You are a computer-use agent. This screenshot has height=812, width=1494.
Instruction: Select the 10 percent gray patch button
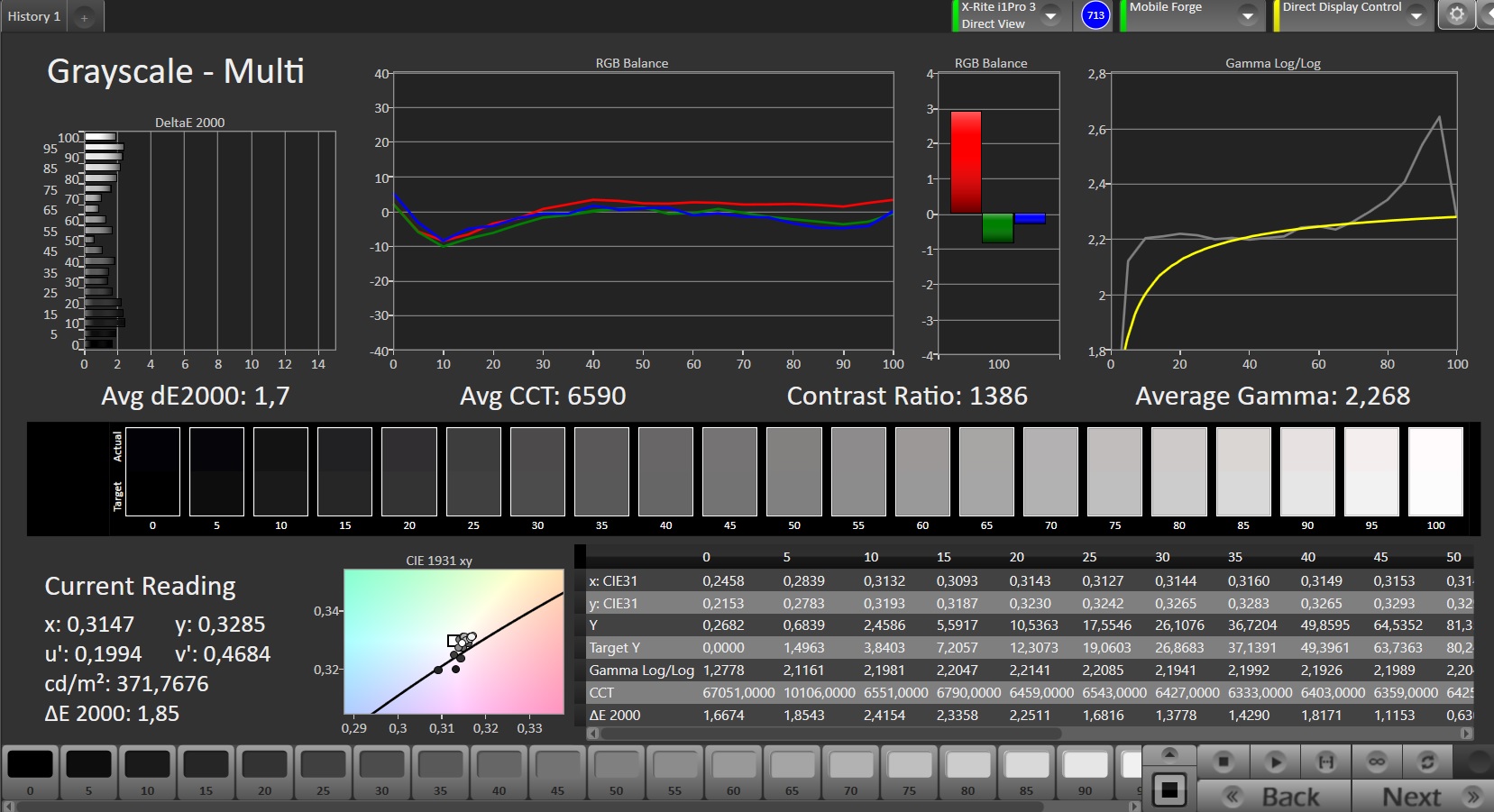147,772
